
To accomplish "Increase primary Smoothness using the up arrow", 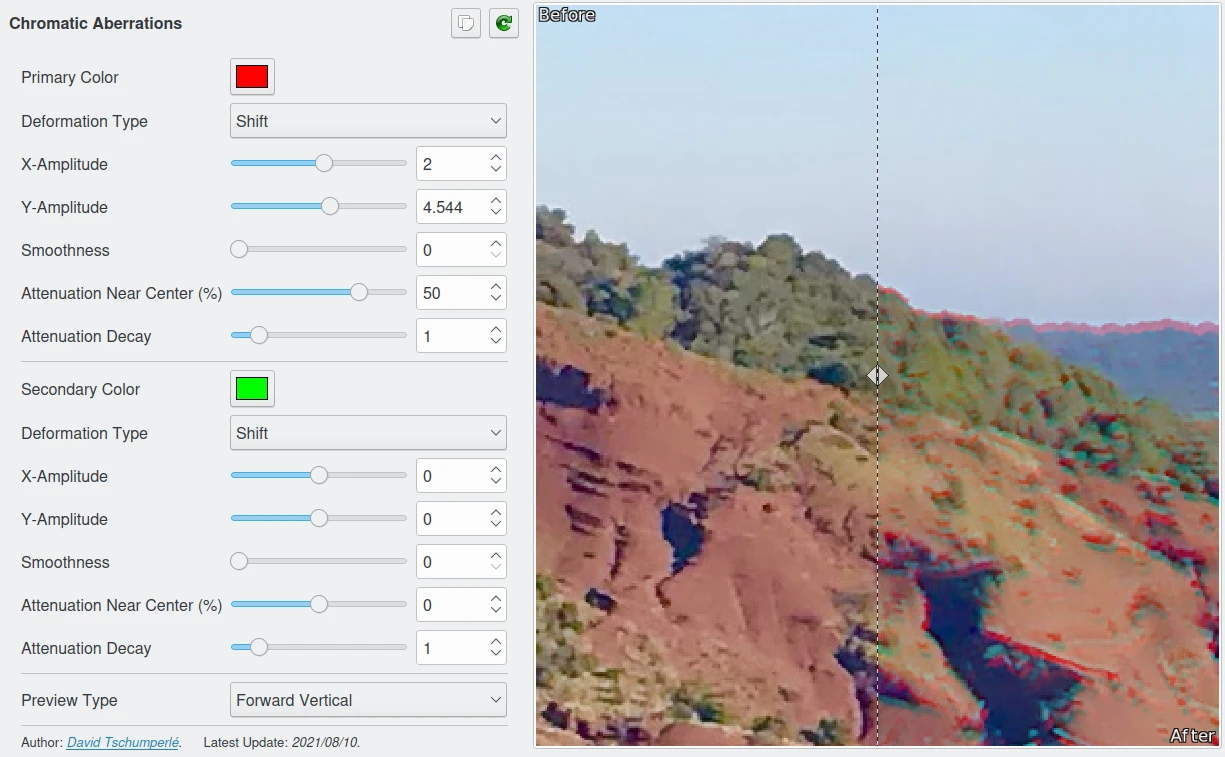I will [496, 244].
